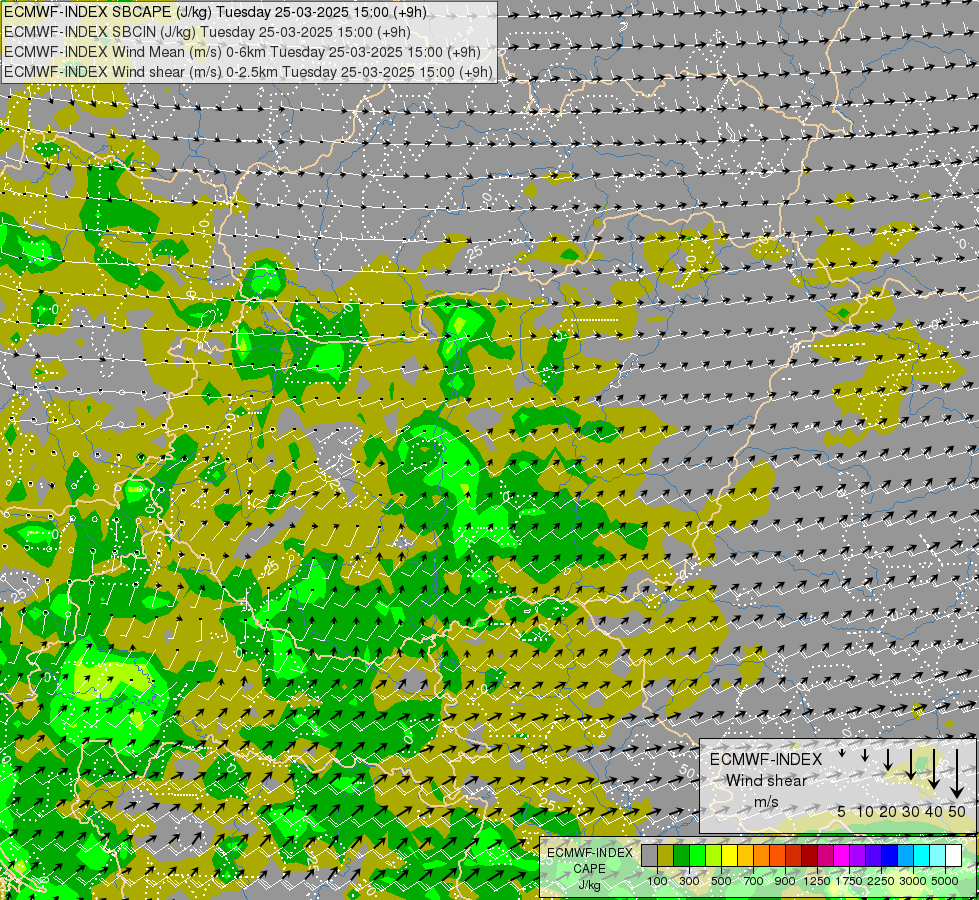Click the 20 label in wind shear legend
This screenshot has height=900, width=979.
(x=888, y=811)
